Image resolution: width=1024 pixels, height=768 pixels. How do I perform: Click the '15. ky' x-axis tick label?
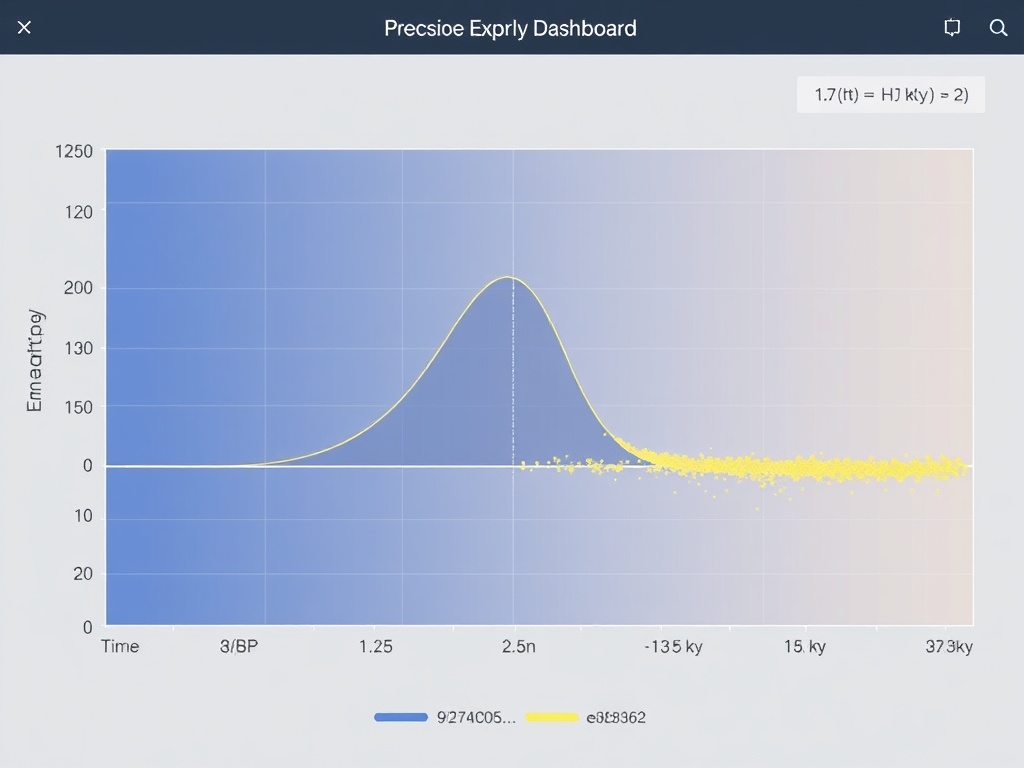click(804, 646)
